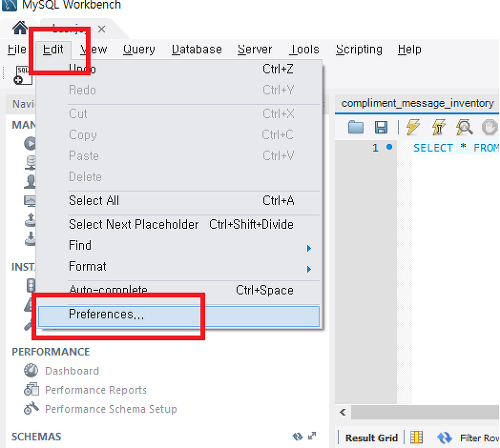Create a new SQL tab icon

click(x=22, y=75)
